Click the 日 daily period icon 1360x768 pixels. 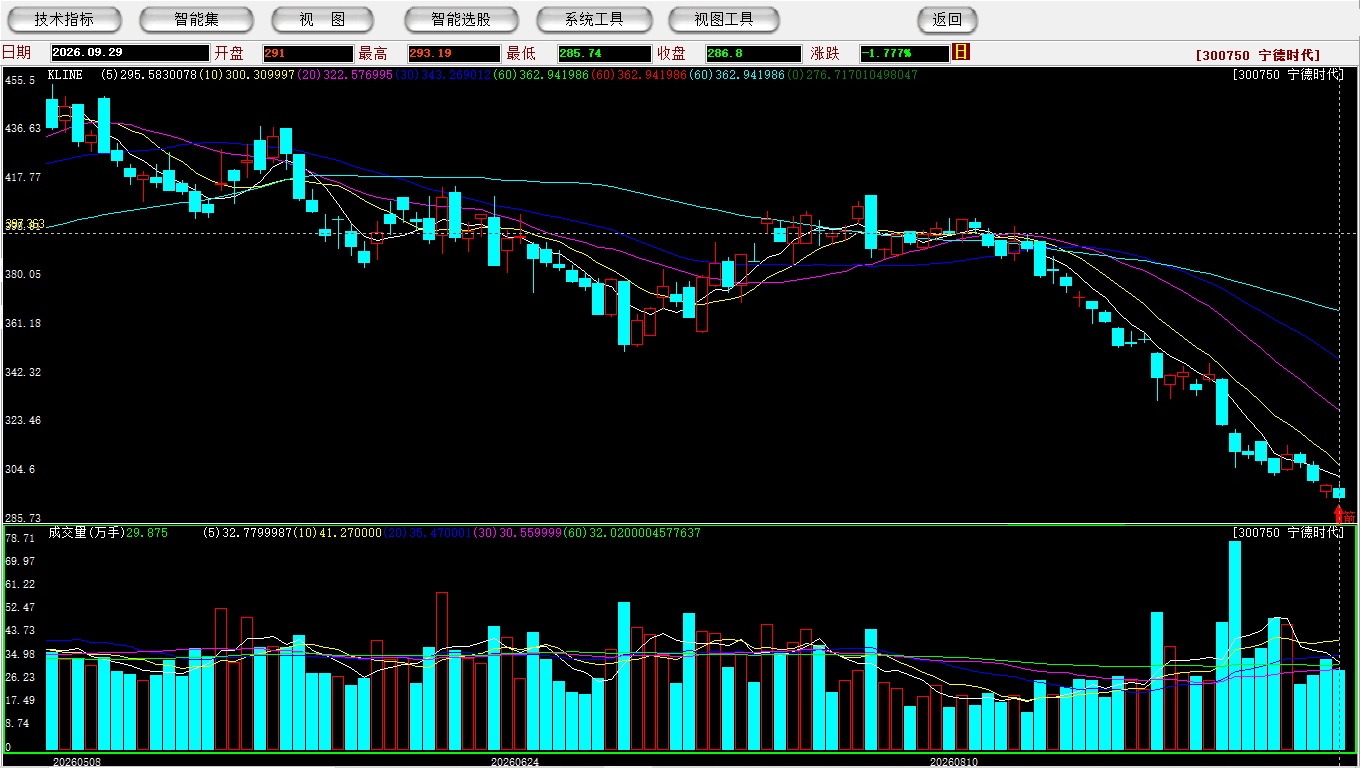click(x=961, y=52)
